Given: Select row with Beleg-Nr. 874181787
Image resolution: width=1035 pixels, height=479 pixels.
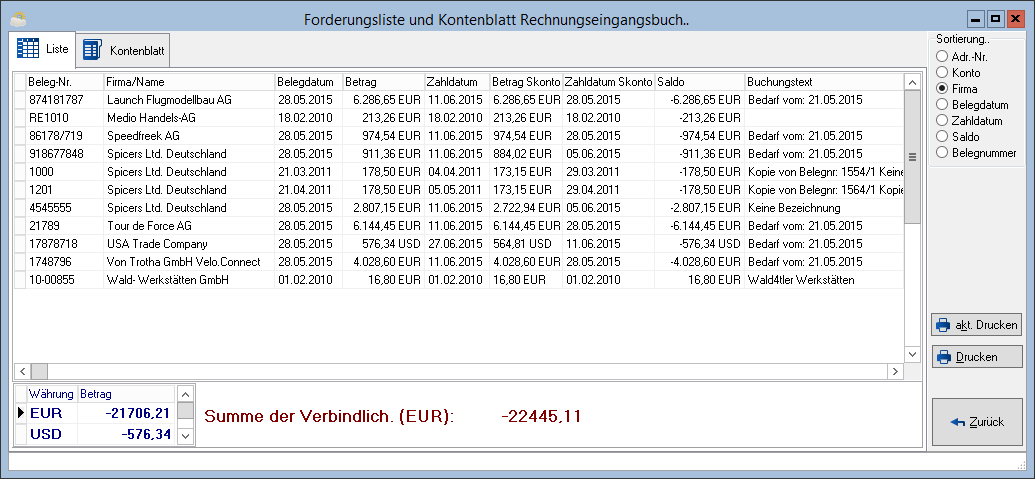Looking at the screenshot, I should (459, 100).
